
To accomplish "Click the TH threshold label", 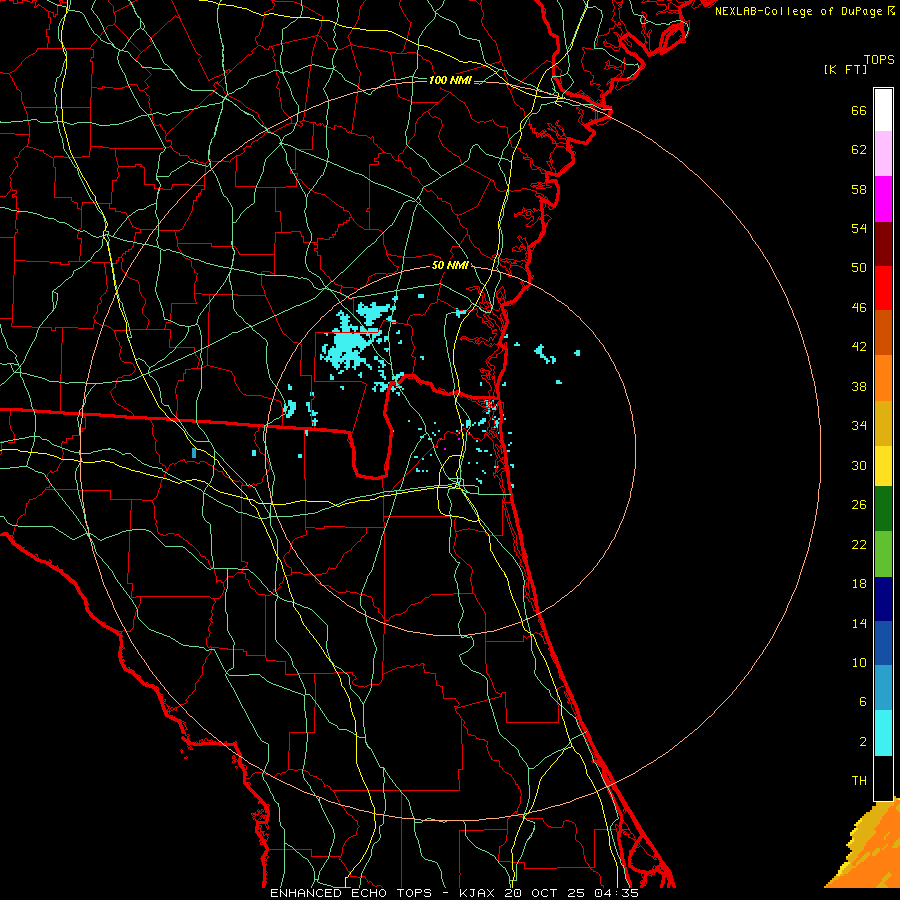I will (x=859, y=781).
